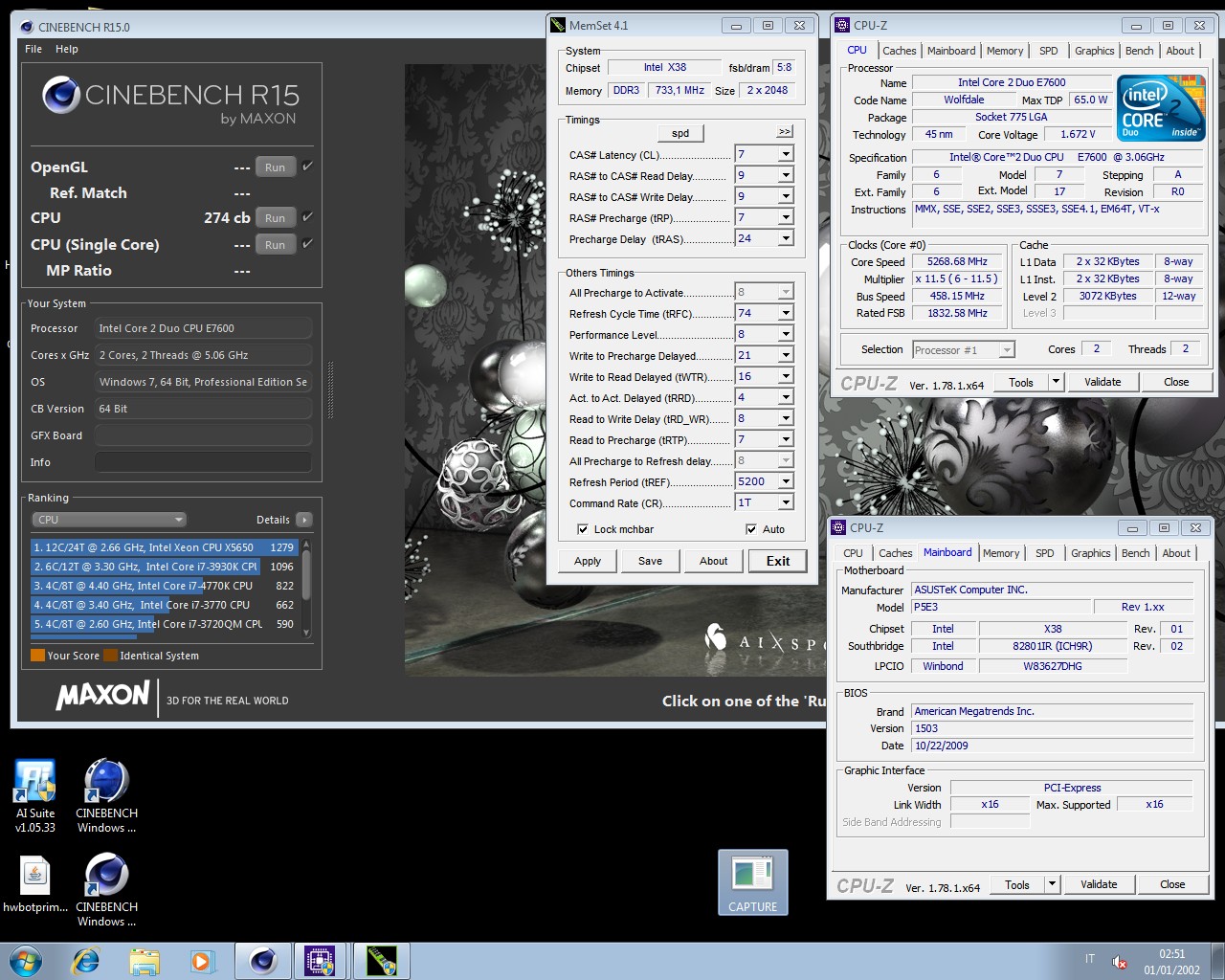Switch to Memory tab in upper CPU-Z
The image size is (1225, 980).
1005,51
